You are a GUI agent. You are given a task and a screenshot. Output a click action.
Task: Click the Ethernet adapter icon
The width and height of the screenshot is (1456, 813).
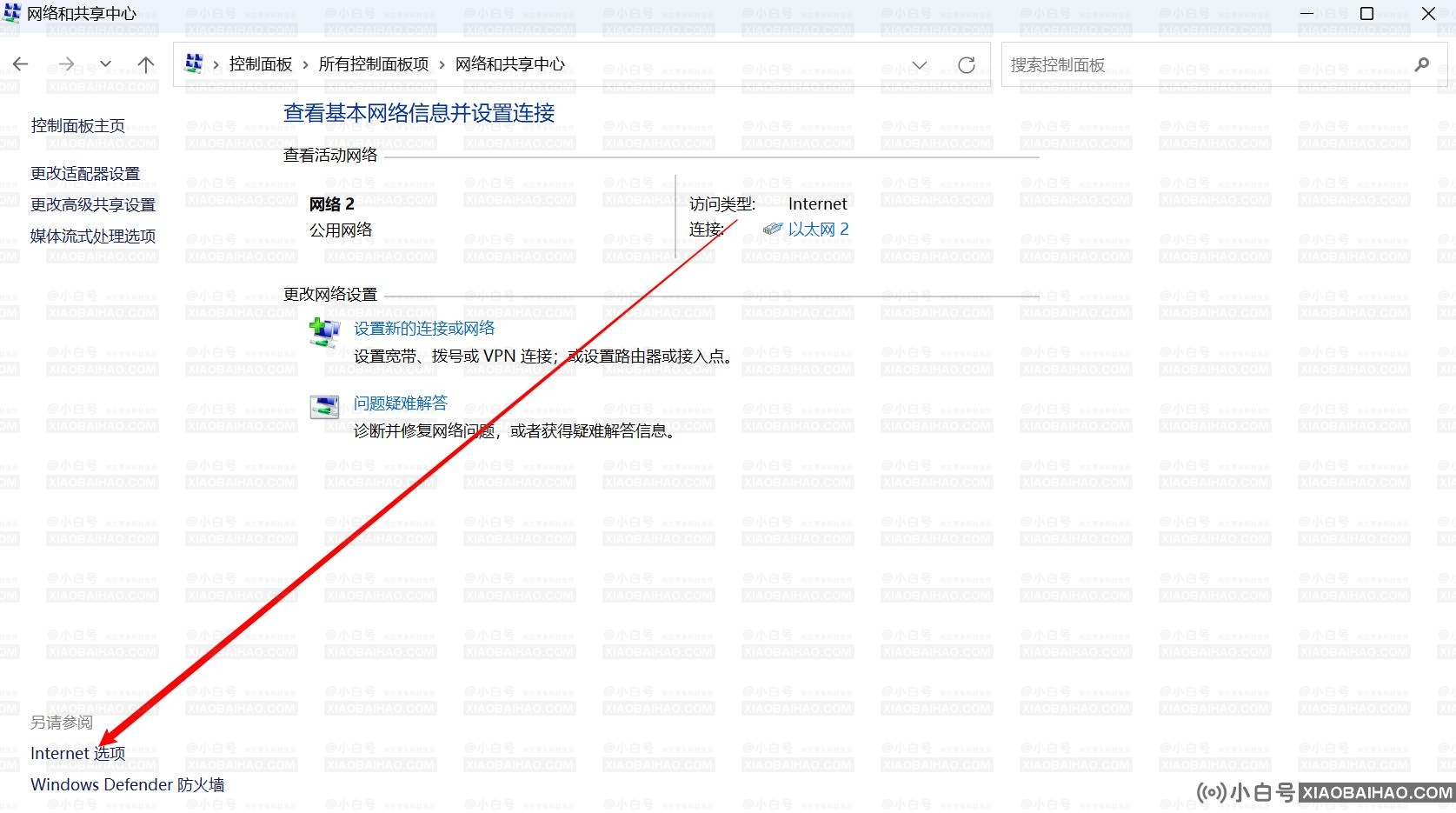click(773, 230)
